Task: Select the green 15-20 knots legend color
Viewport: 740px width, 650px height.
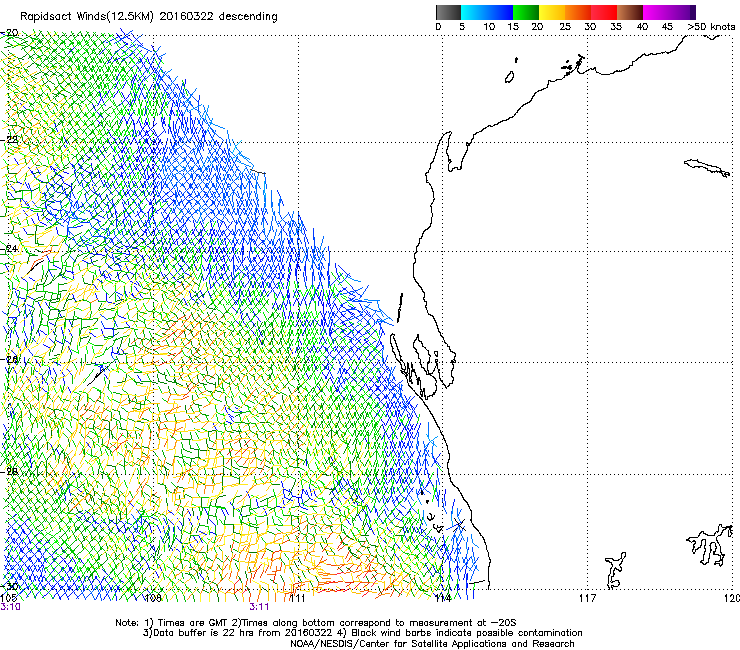Action: pyautogui.click(x=526, y=12)
